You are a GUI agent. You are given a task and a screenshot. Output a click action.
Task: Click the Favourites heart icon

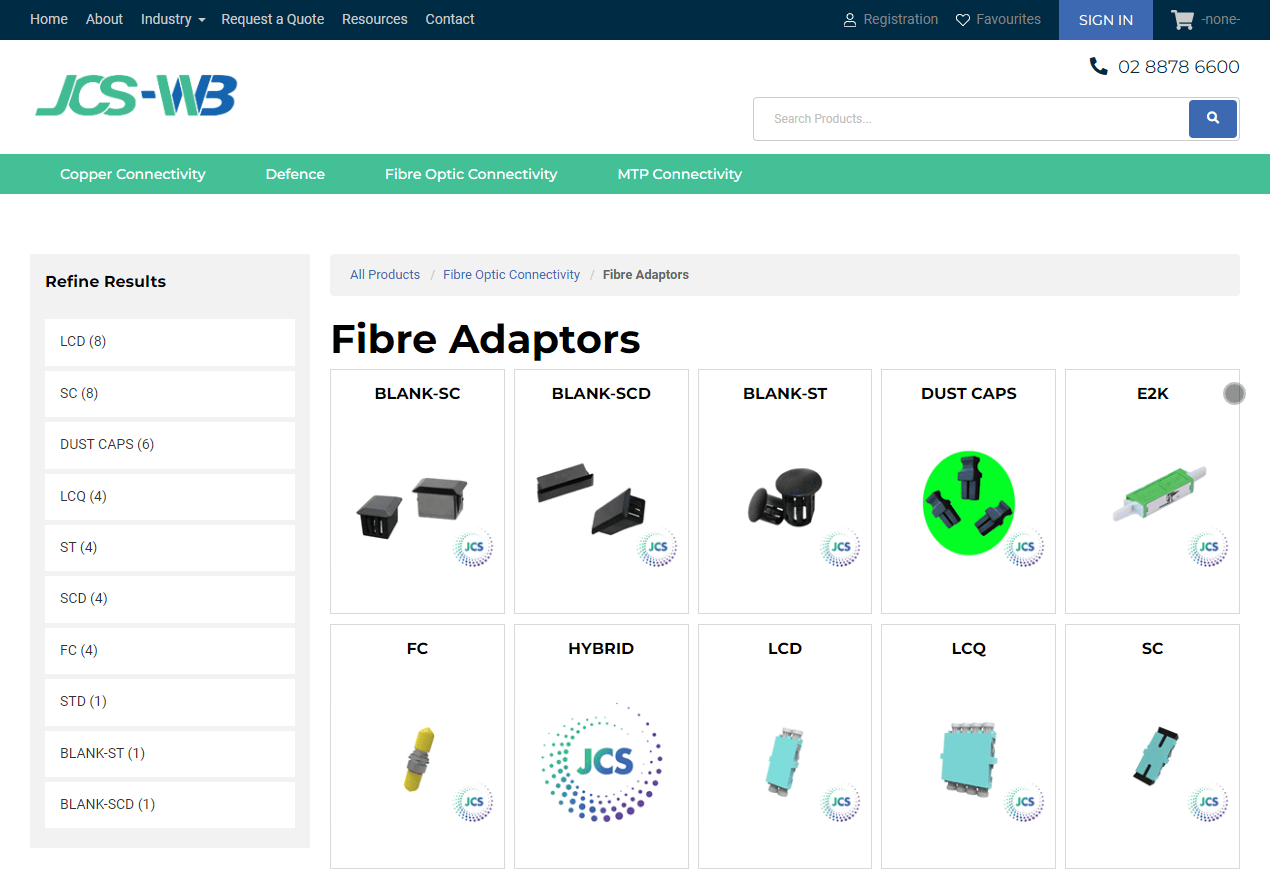tap(963, 20)
